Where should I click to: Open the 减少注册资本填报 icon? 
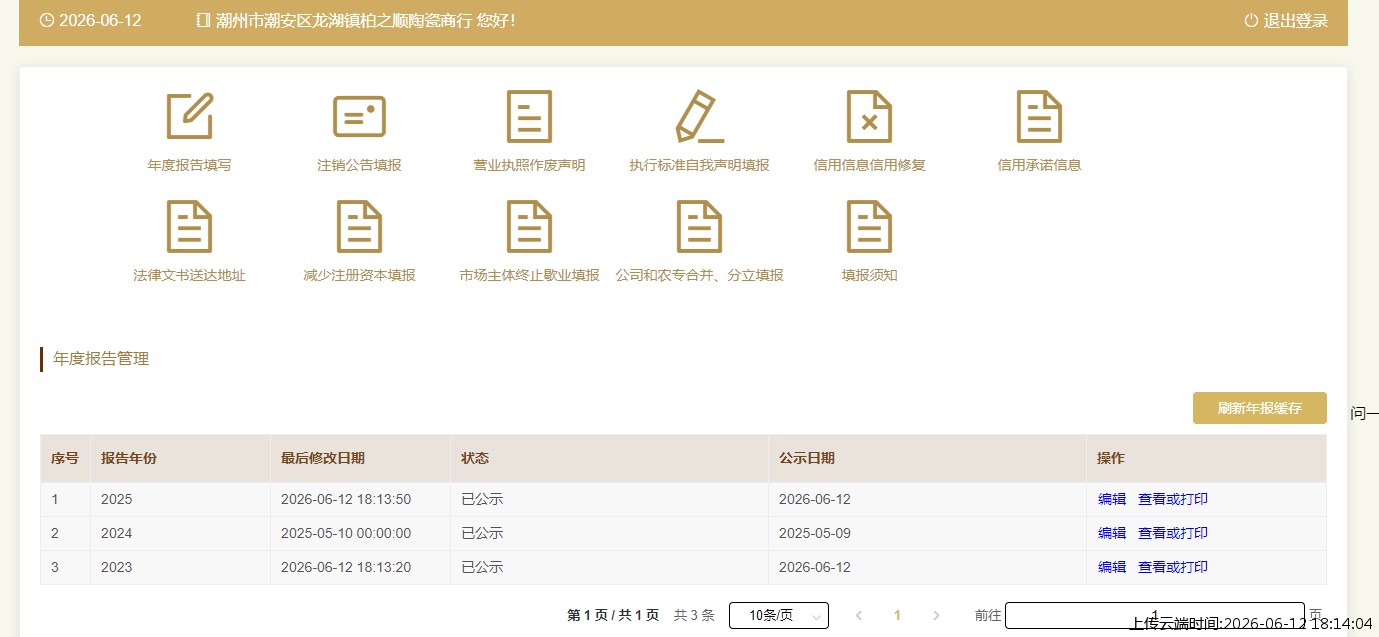click(359, 226)
